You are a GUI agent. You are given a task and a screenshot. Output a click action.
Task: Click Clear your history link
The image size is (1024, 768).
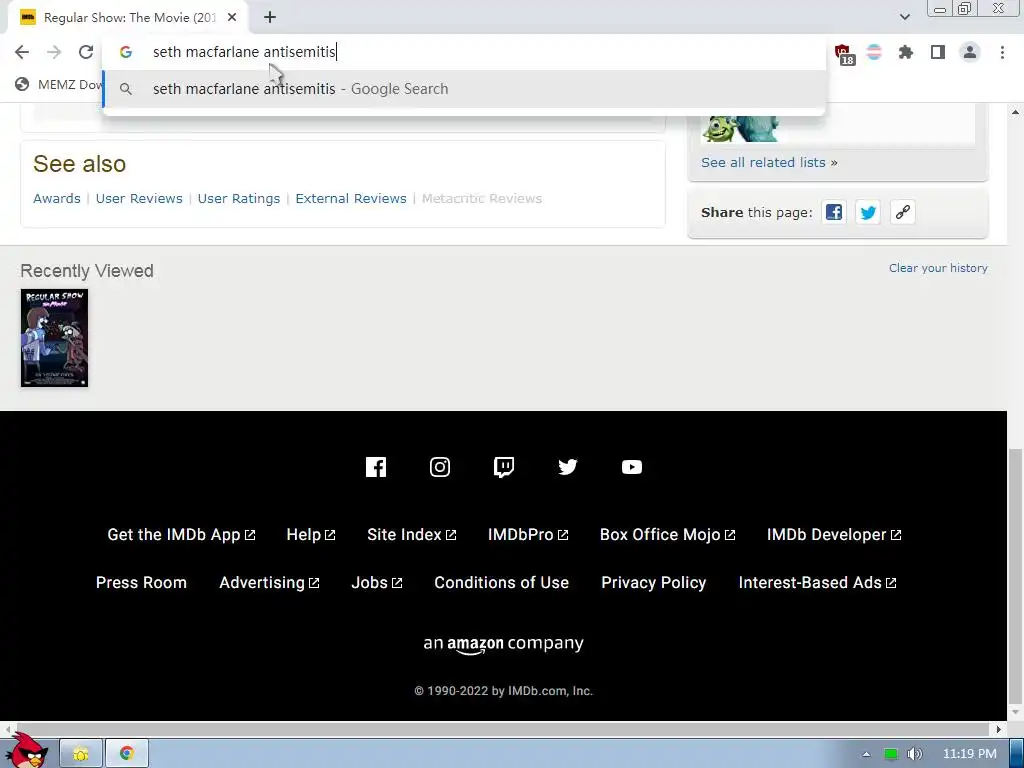click(x=938, y=268)
